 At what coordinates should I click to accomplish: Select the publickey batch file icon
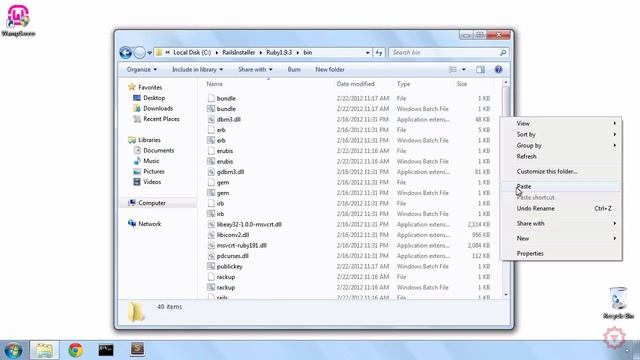click(211, 267)
